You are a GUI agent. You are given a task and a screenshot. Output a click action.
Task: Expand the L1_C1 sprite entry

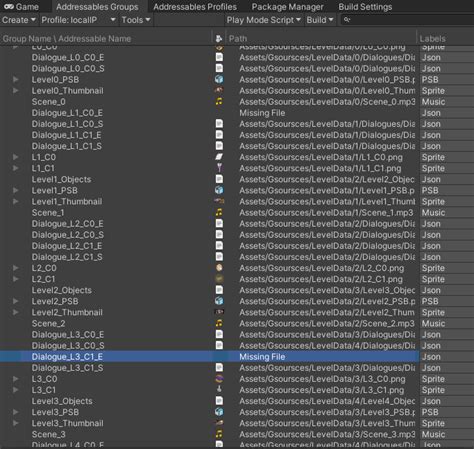(x=15, y=168)
